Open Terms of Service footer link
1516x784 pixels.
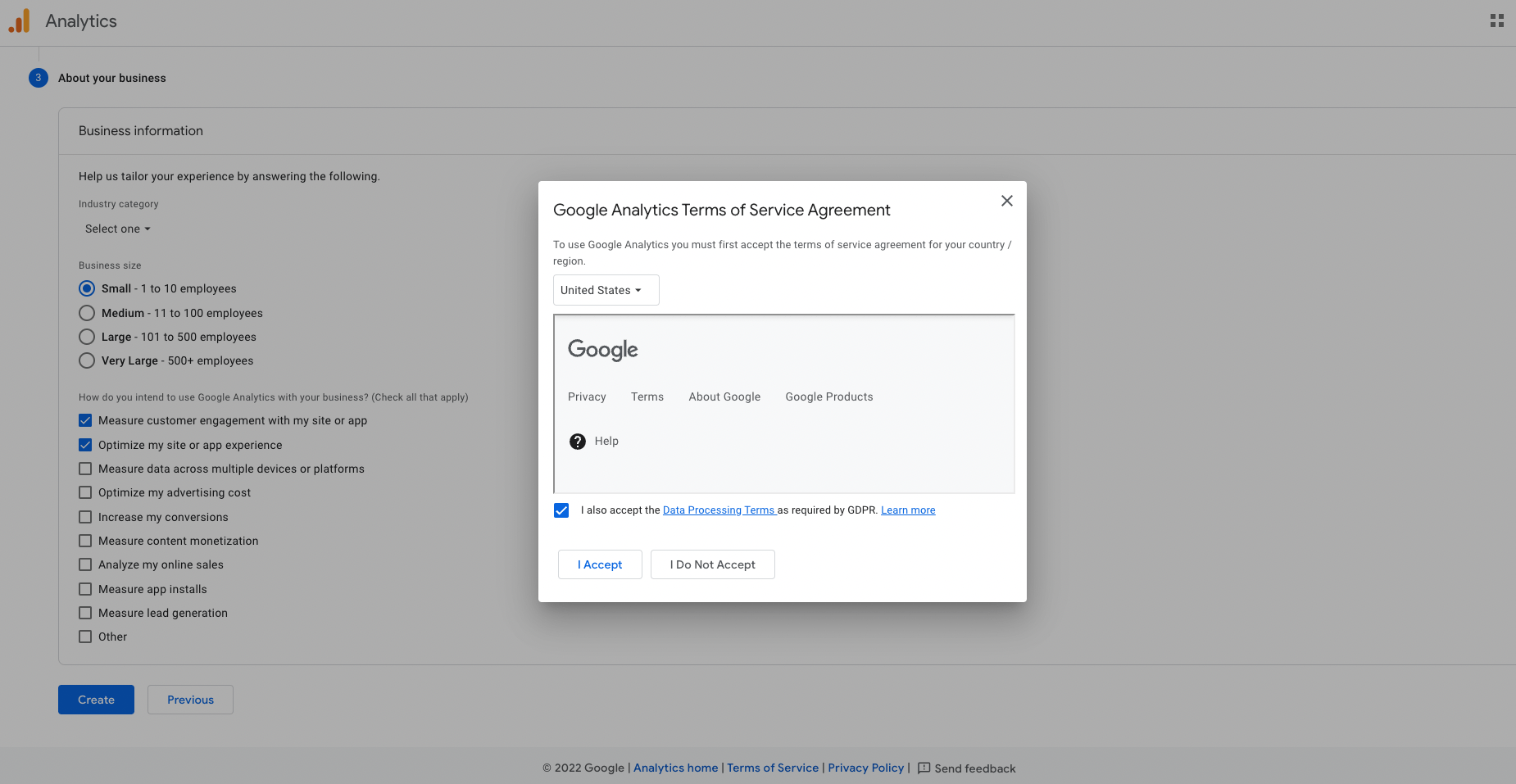[x=773, y=768]
